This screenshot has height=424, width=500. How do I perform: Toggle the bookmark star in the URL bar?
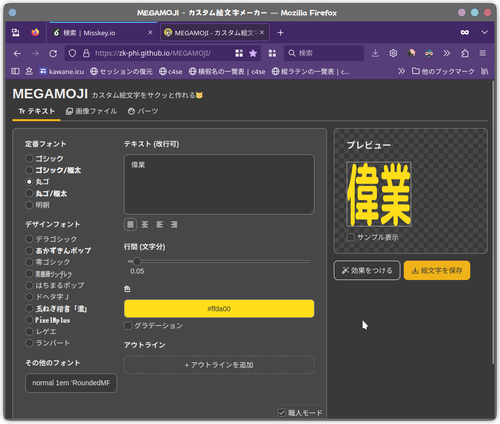[253, 53]
